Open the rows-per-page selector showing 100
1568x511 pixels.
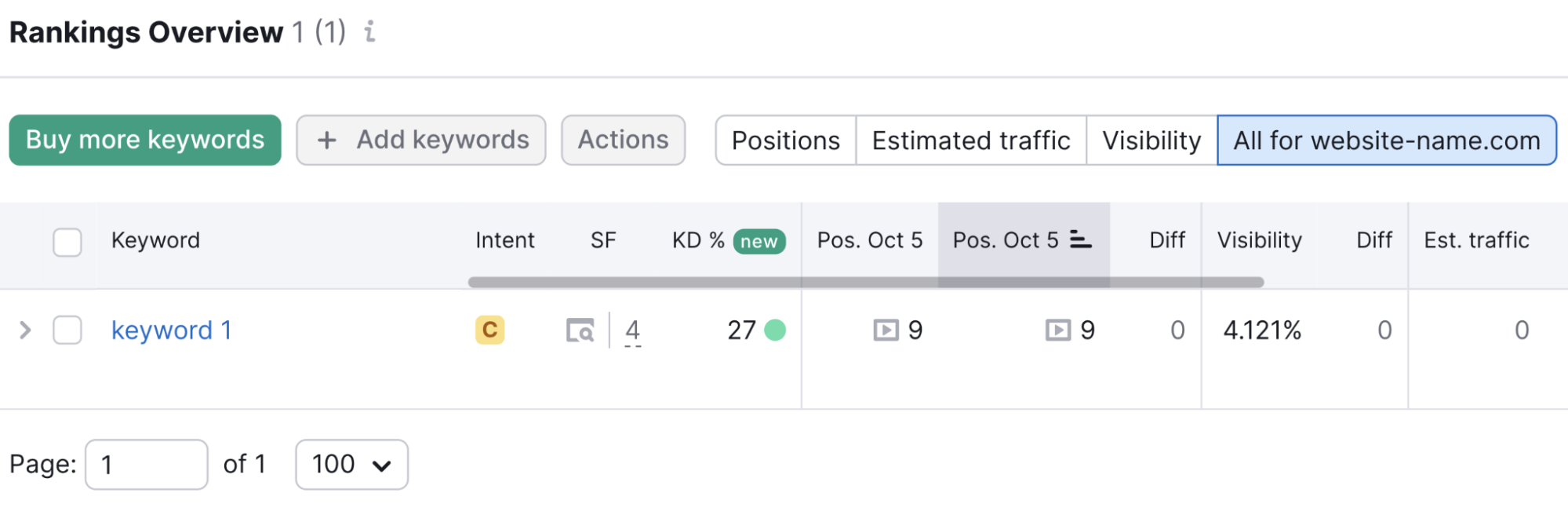pos(351,465)
